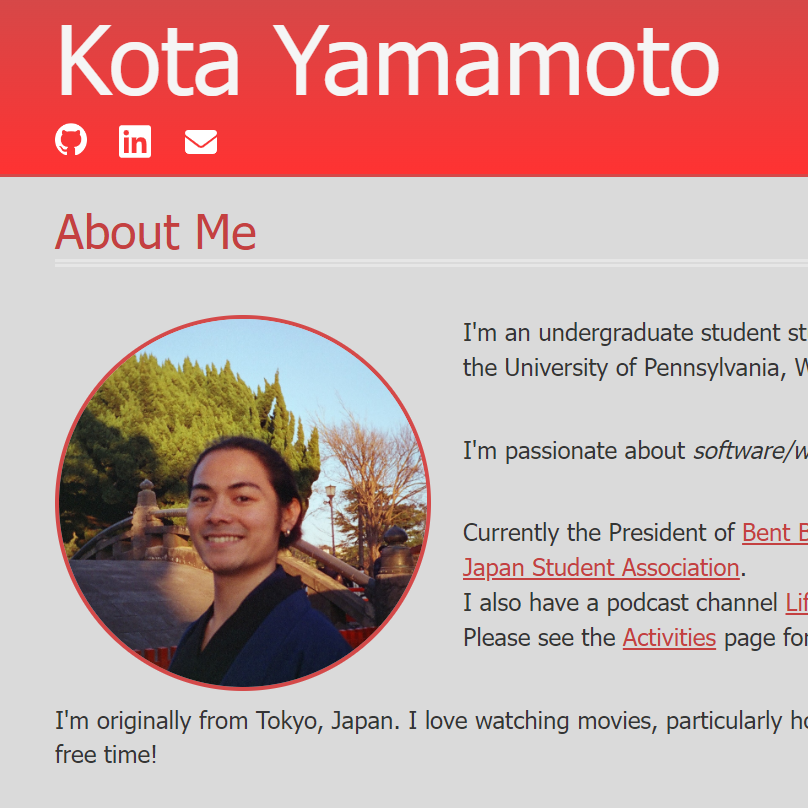Click the circular profile photo
The image size is (808, 808).
(246, 501)
